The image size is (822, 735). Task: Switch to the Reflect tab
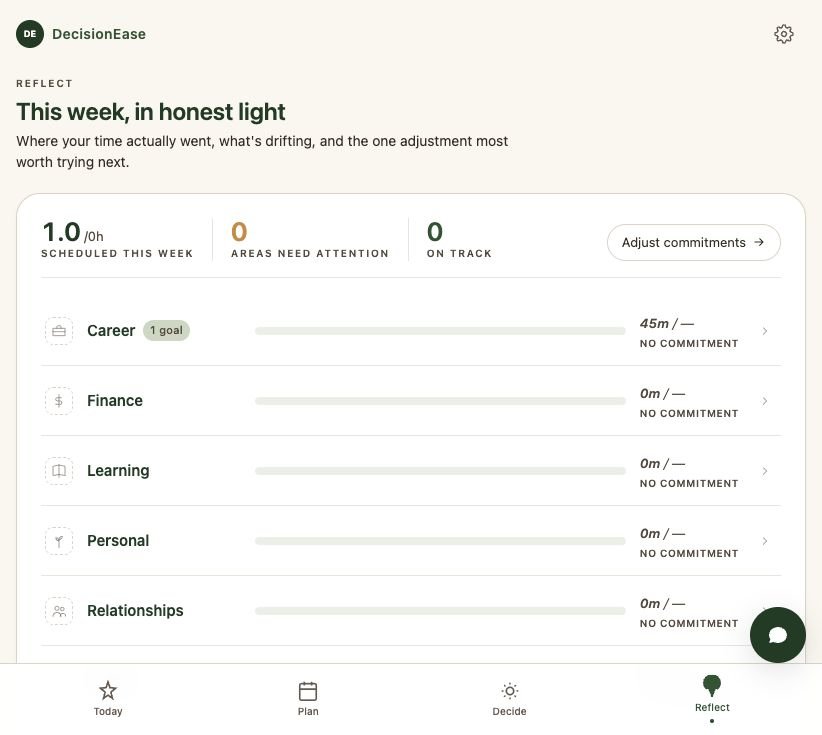[x=712, y=698]
